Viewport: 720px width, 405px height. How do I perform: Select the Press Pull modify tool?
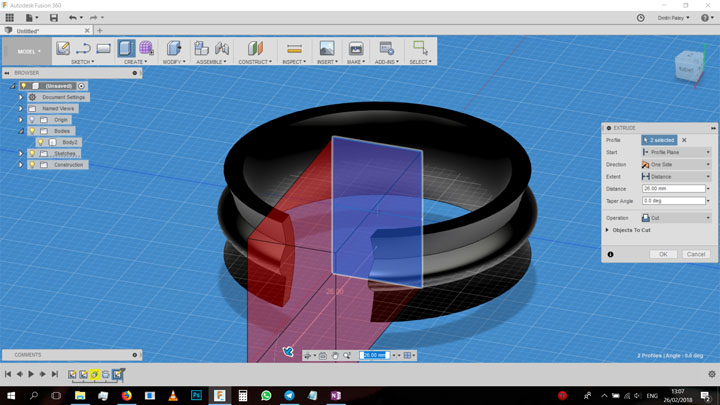(x=174, y=48)
